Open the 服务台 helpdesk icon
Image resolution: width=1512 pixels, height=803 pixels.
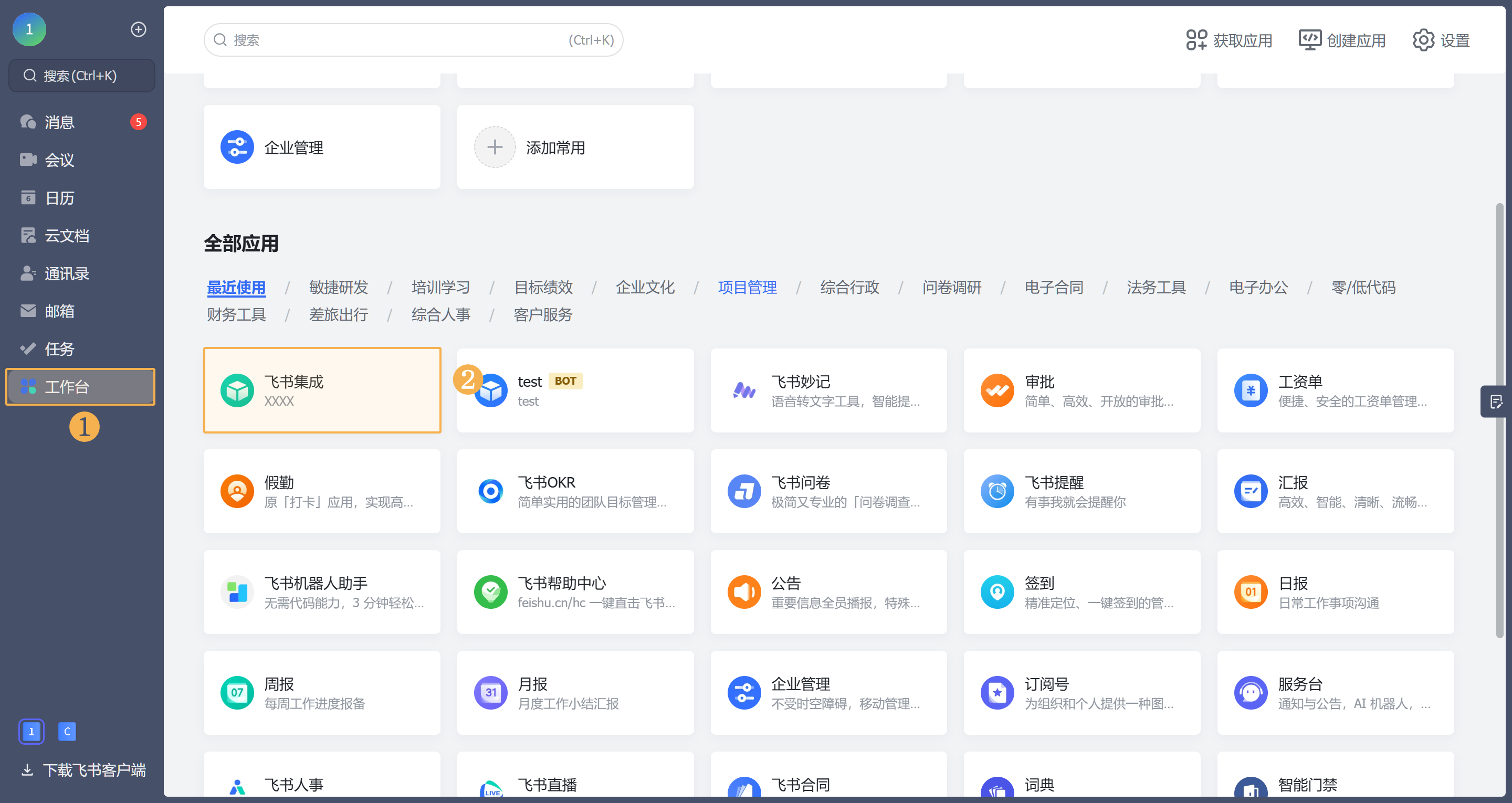(x=1250, y=693)
